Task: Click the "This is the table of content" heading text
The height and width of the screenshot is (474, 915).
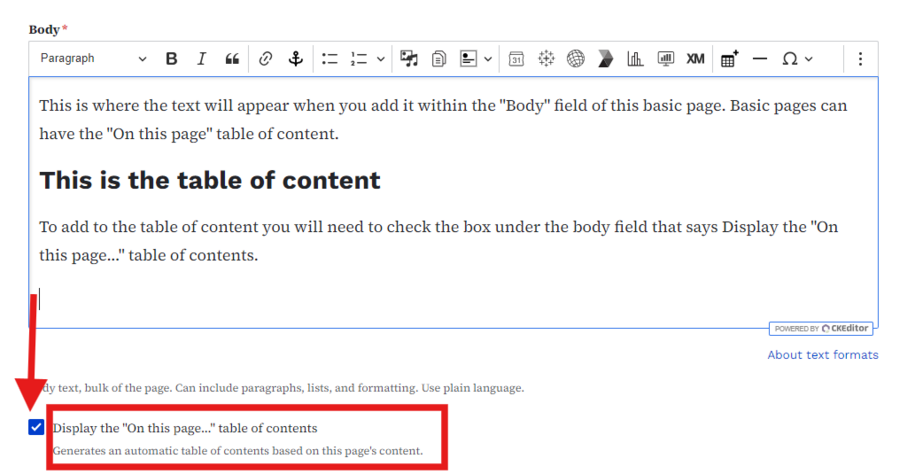Action: pyautogui.click(x=210, y=181)
